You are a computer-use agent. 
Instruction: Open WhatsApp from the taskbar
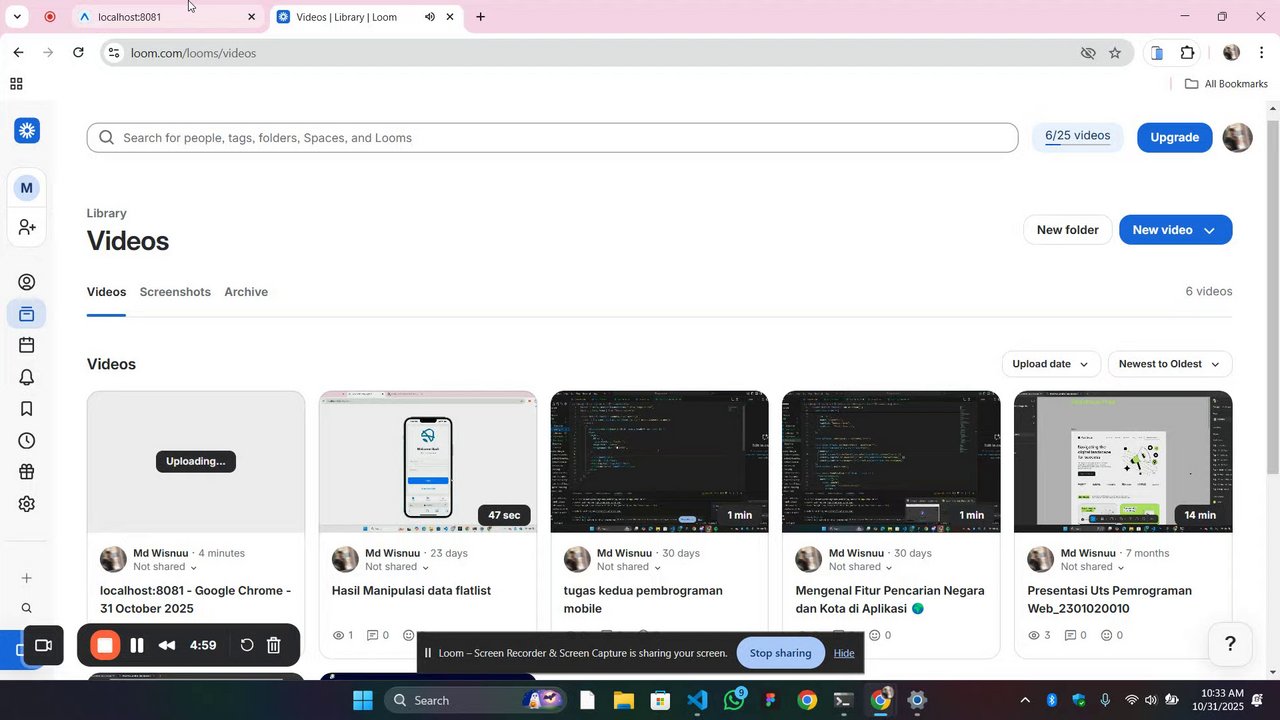(x=734, y=700)
